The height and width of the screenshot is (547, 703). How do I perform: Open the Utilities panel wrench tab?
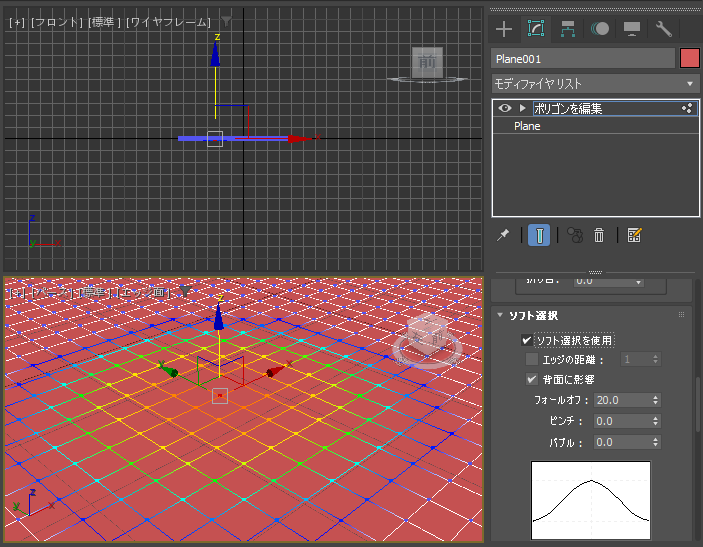(664, 29)
